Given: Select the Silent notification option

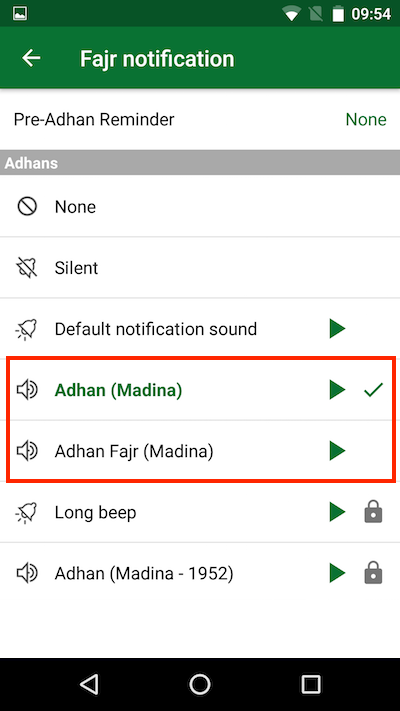Looking at the screenshot, I should click(x=200, y=268).
